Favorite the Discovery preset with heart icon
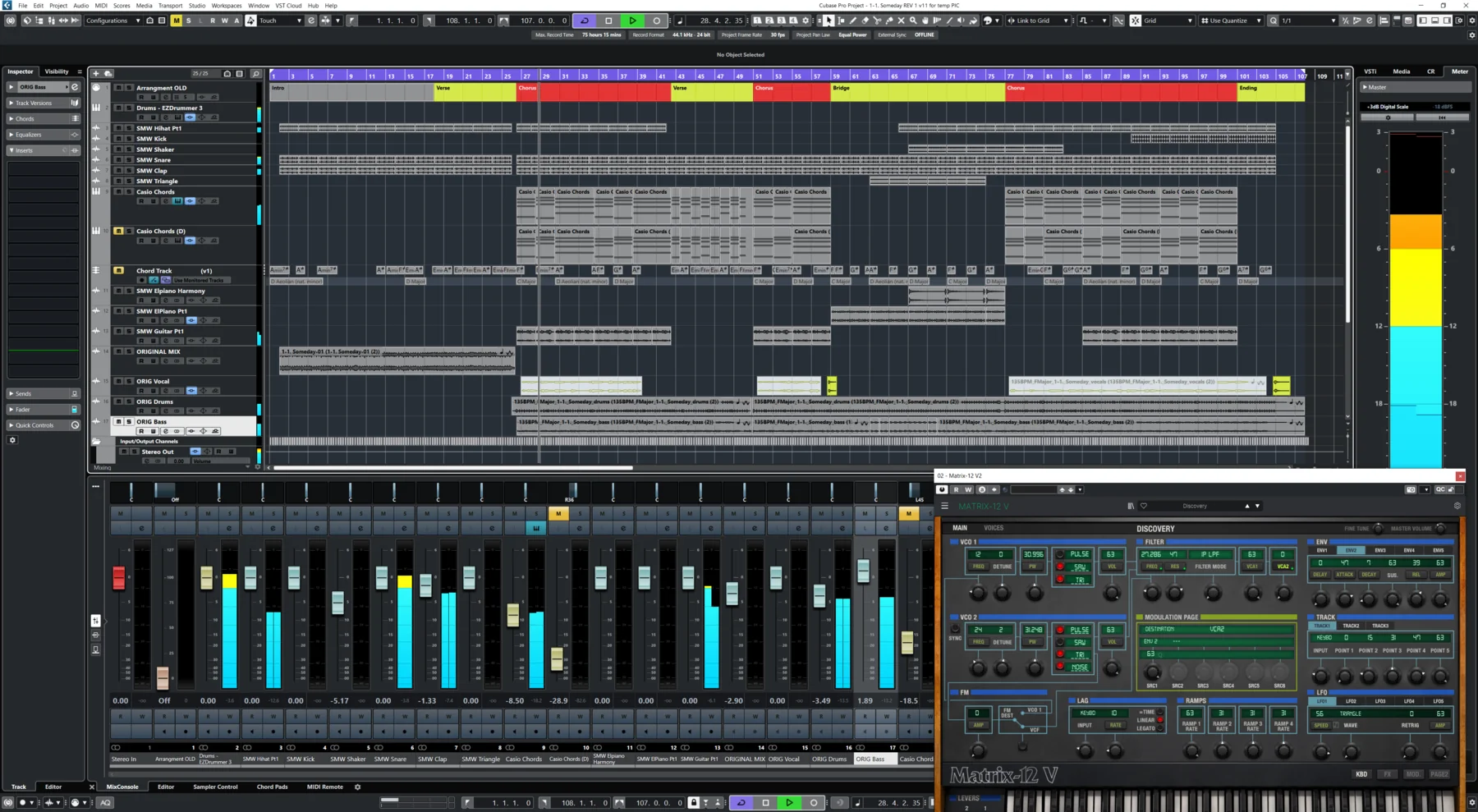The height and width of the screenshot is (812, 1478). [1144, 506]
